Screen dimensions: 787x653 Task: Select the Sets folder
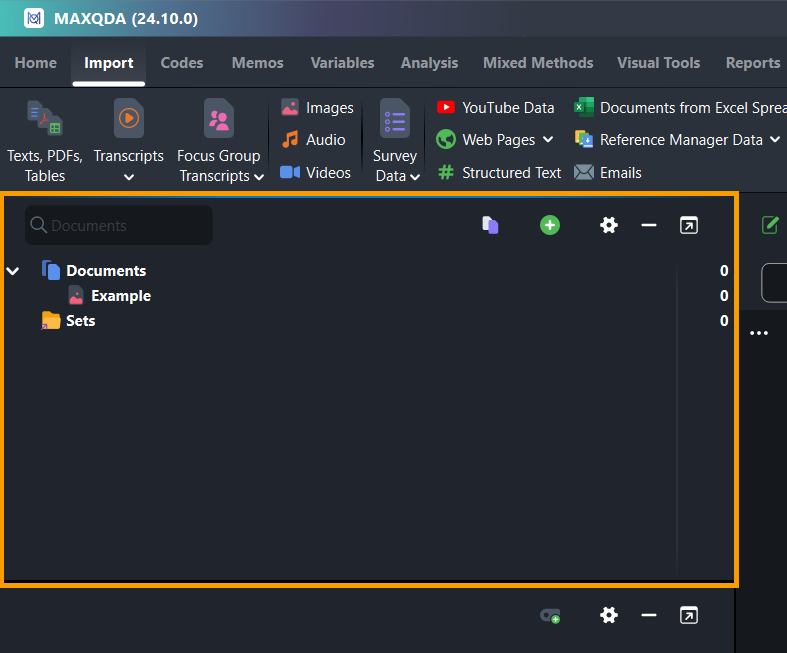pos(80,321)
